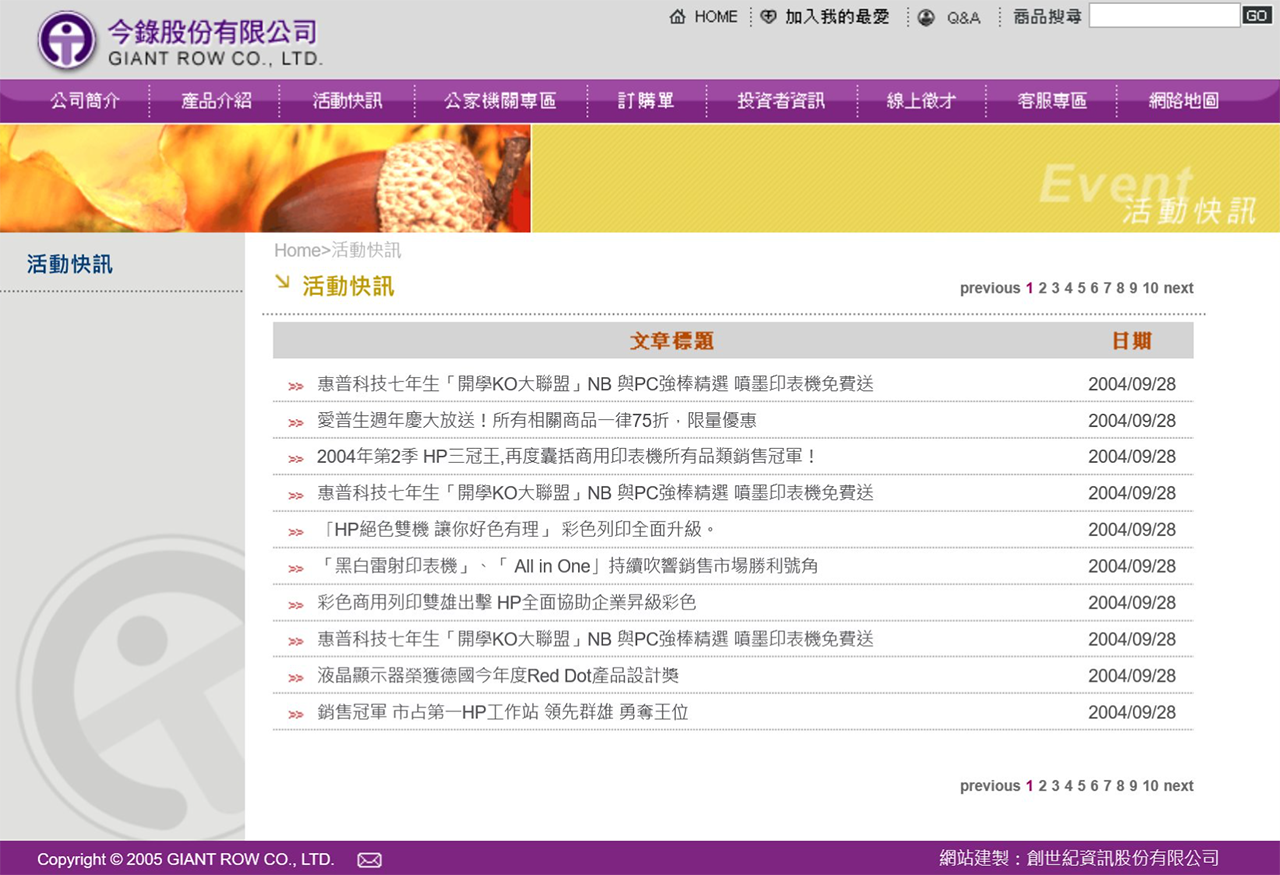Click the bottom pagination previous link
This screenshot has width=1280, height=875.
[990, 786]
